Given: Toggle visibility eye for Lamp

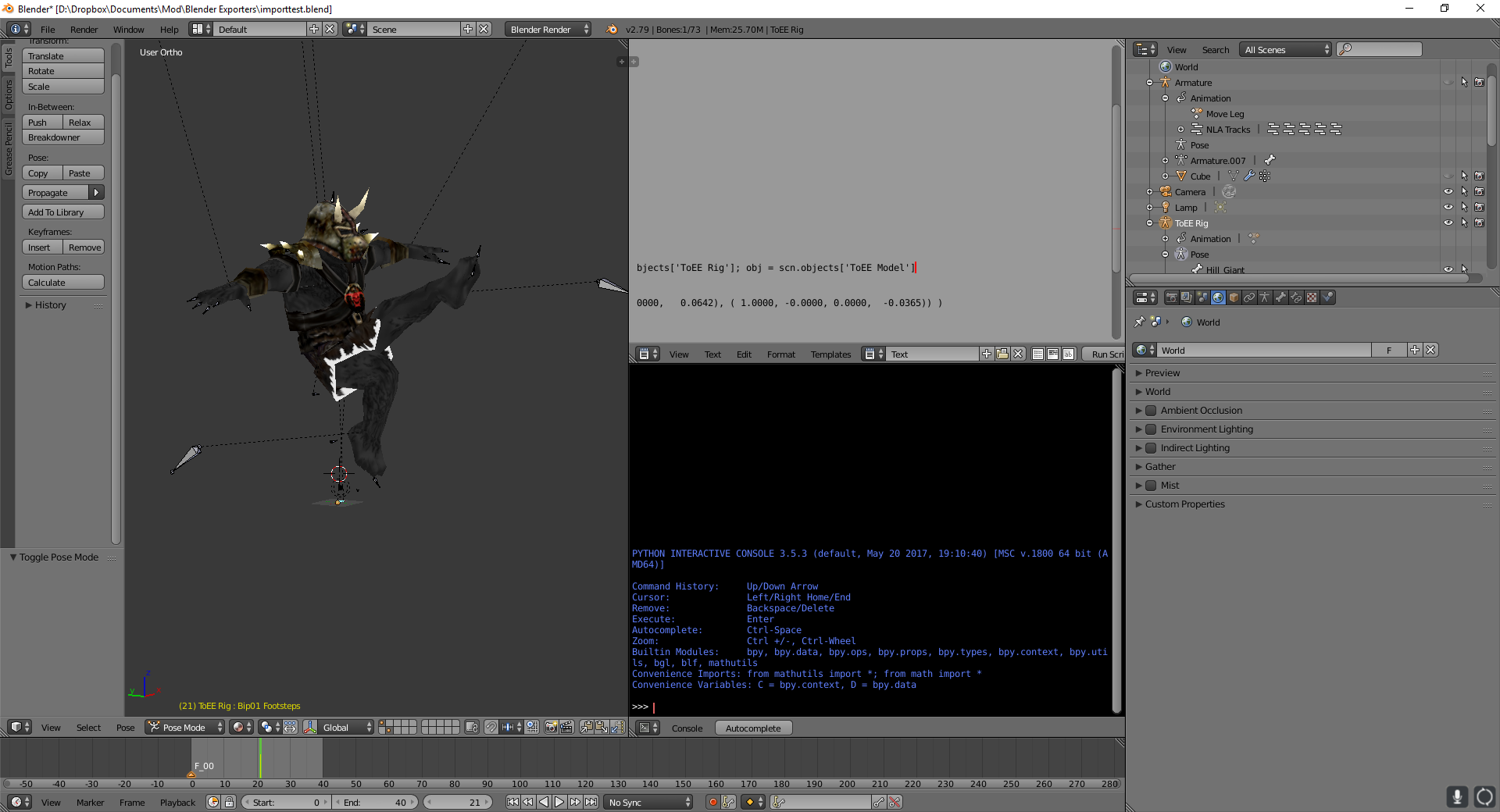Looking at the screenshot, I should pos(1448,208).
